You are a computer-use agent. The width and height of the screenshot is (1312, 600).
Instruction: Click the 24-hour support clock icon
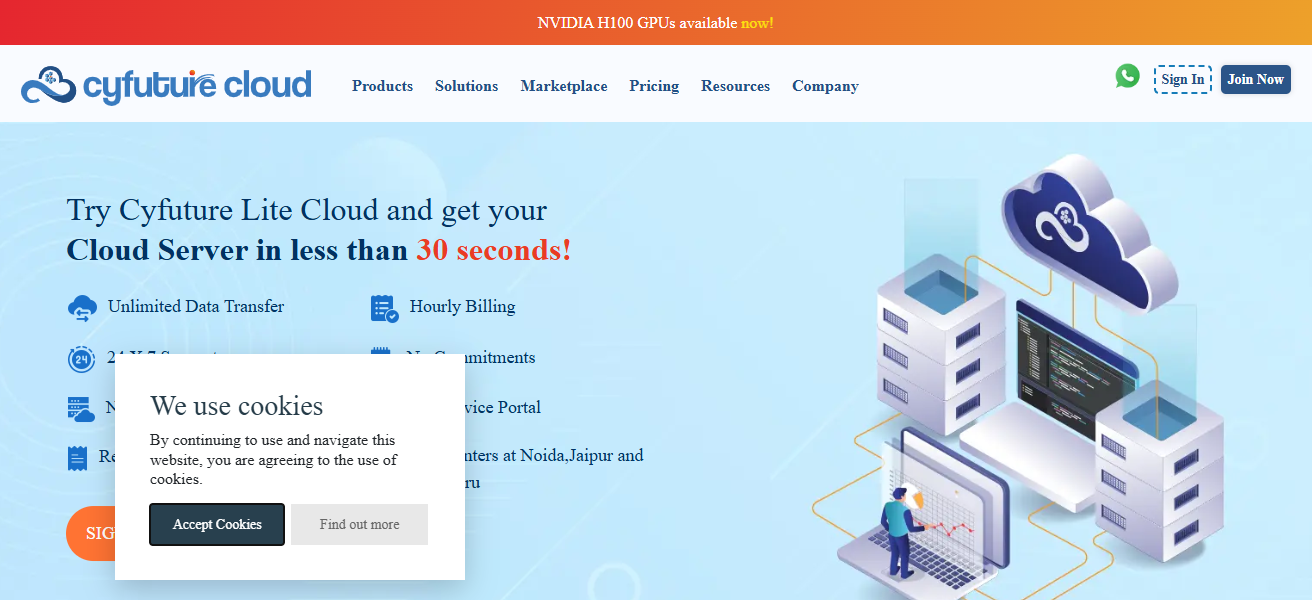81,359
